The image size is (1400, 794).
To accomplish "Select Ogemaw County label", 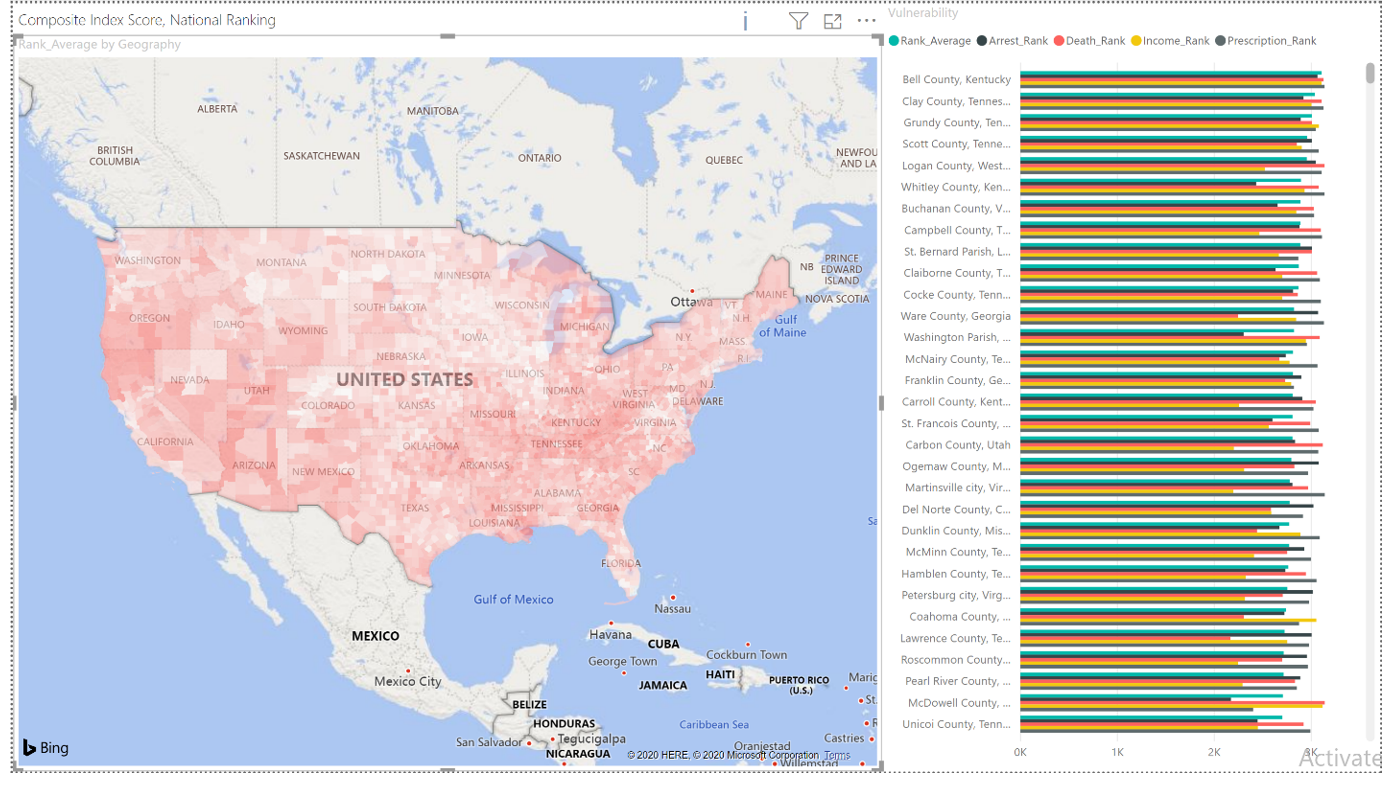I will [x=956, y=467].
